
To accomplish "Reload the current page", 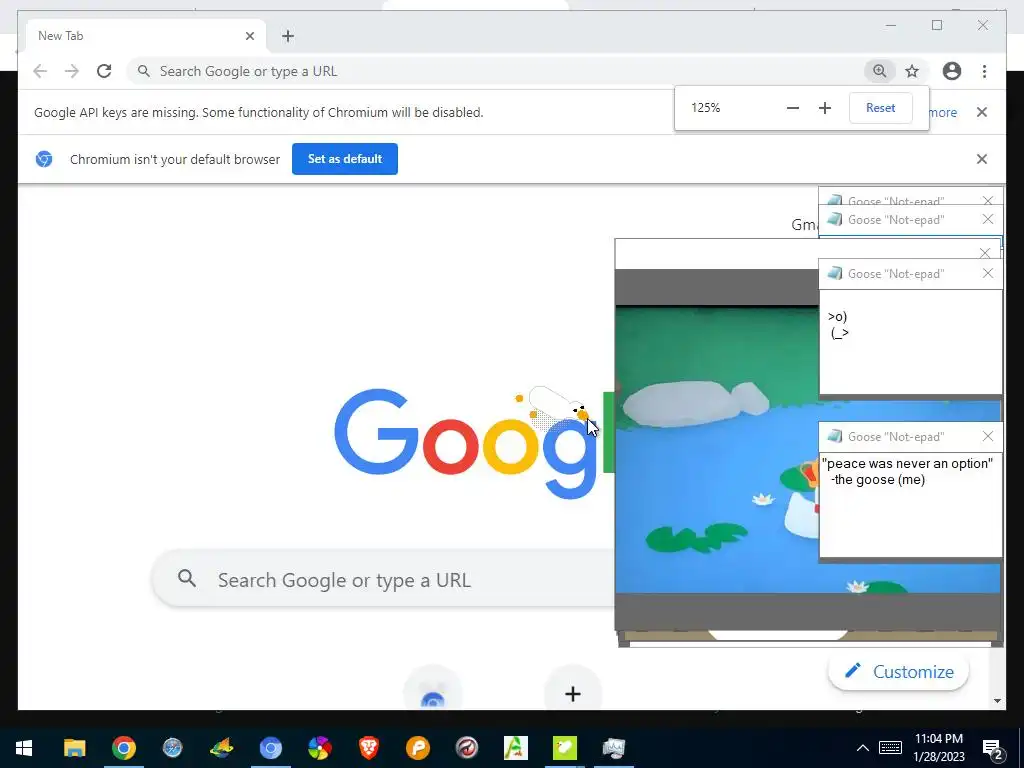I will (104, 71).
